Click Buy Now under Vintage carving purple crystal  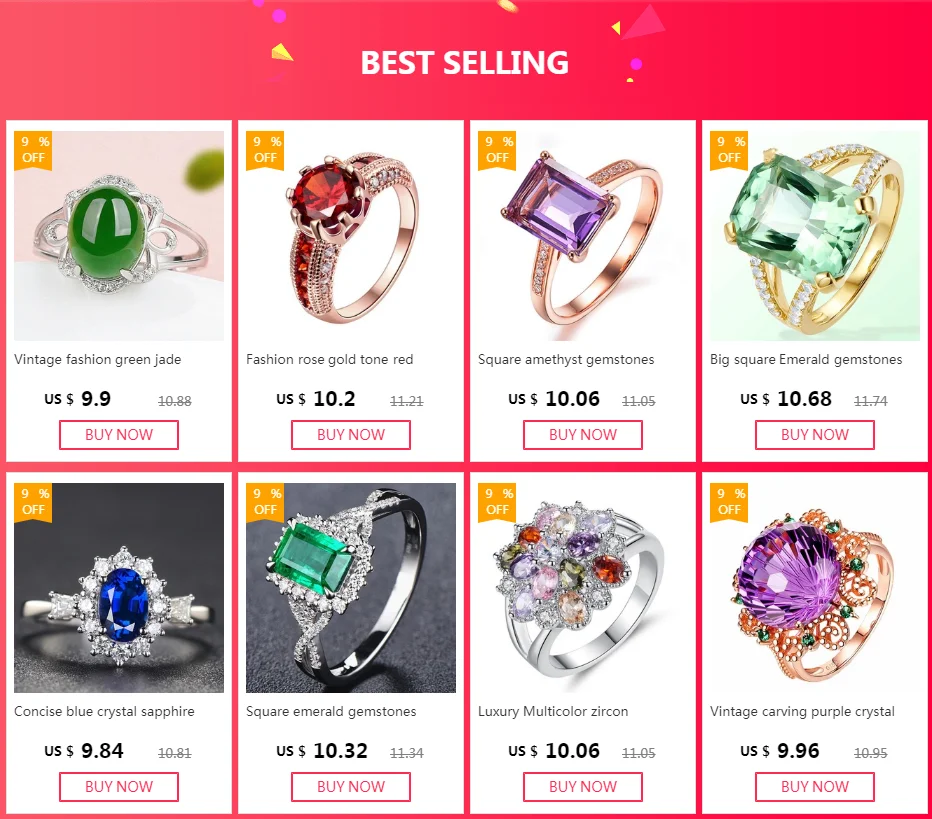tap(815, 787)
